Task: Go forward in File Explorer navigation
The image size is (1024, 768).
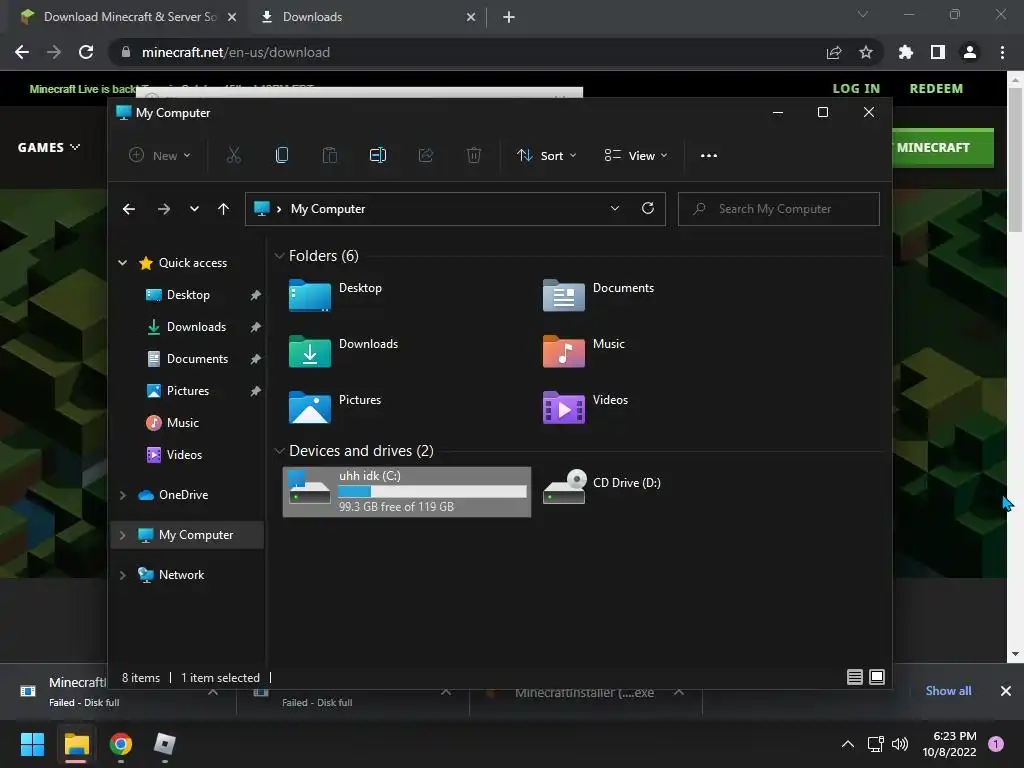Action: (163, 209)
